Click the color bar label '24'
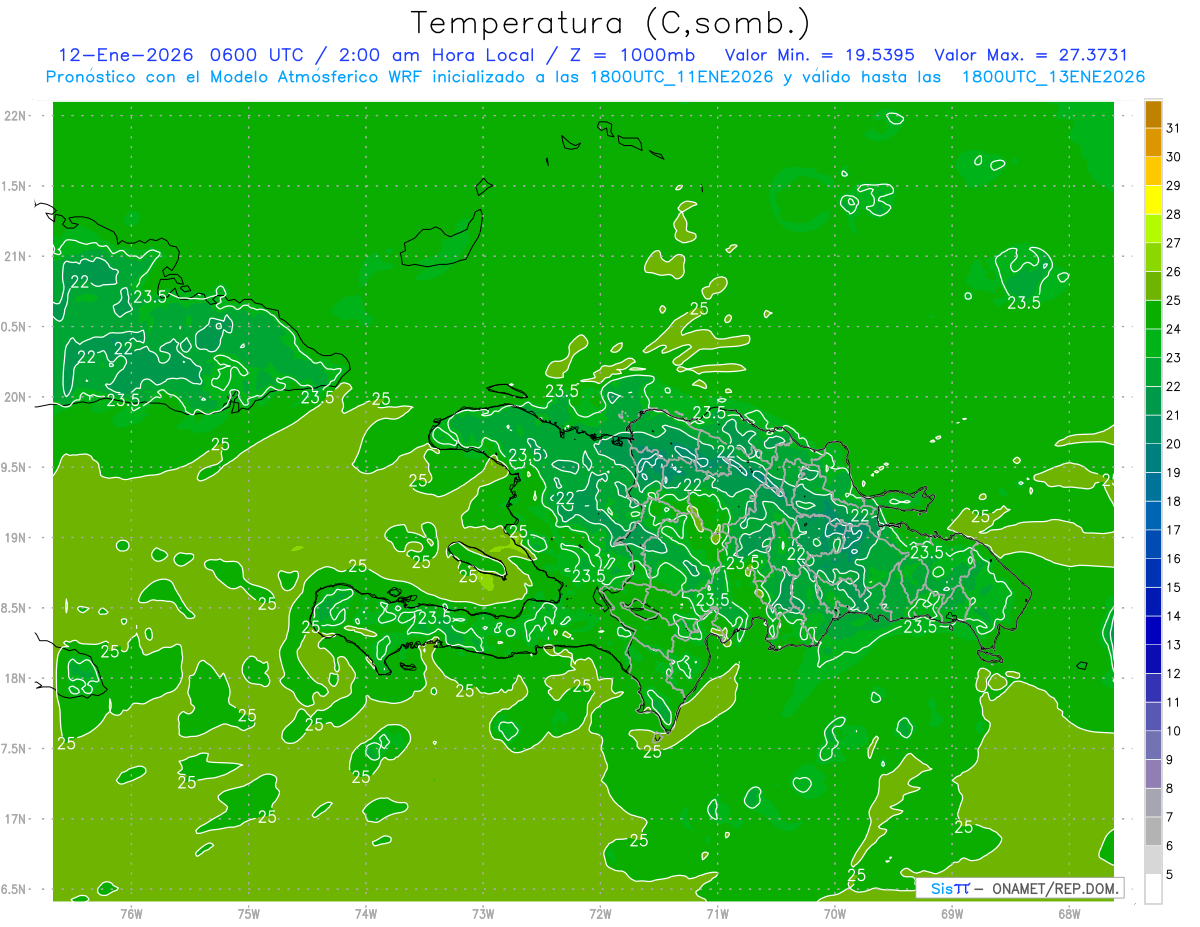Screen dimensions: 1200x927 pyautogui.click(x=1173, y=329)
